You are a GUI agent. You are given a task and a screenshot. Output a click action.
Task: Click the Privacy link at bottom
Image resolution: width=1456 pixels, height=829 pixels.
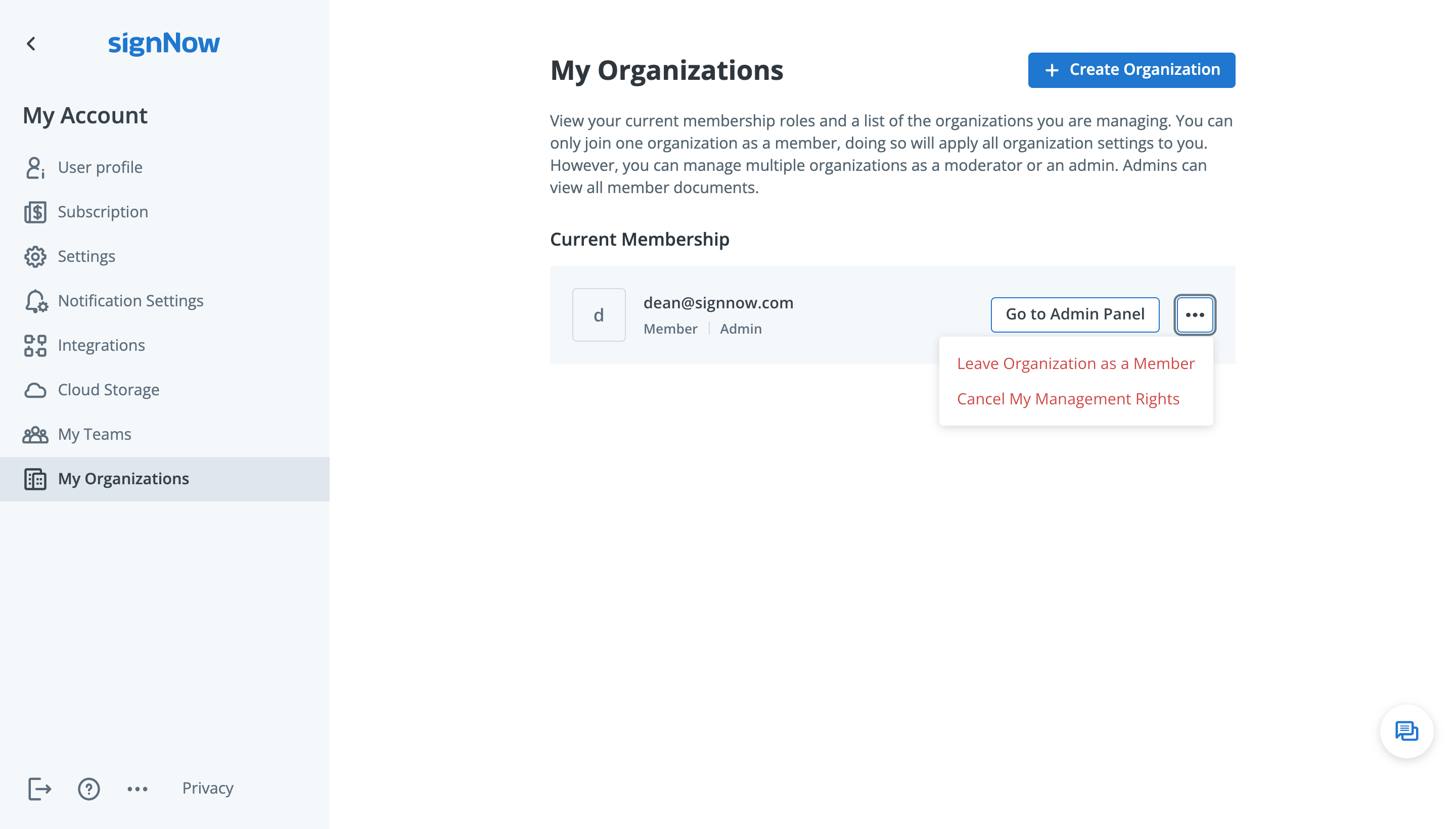click(208, 788)
